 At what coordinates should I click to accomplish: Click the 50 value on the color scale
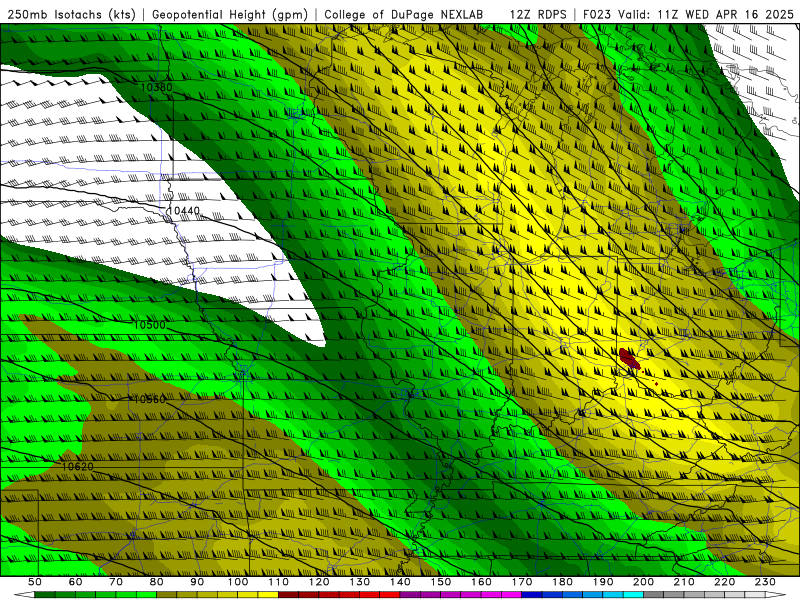pos(35,582)
